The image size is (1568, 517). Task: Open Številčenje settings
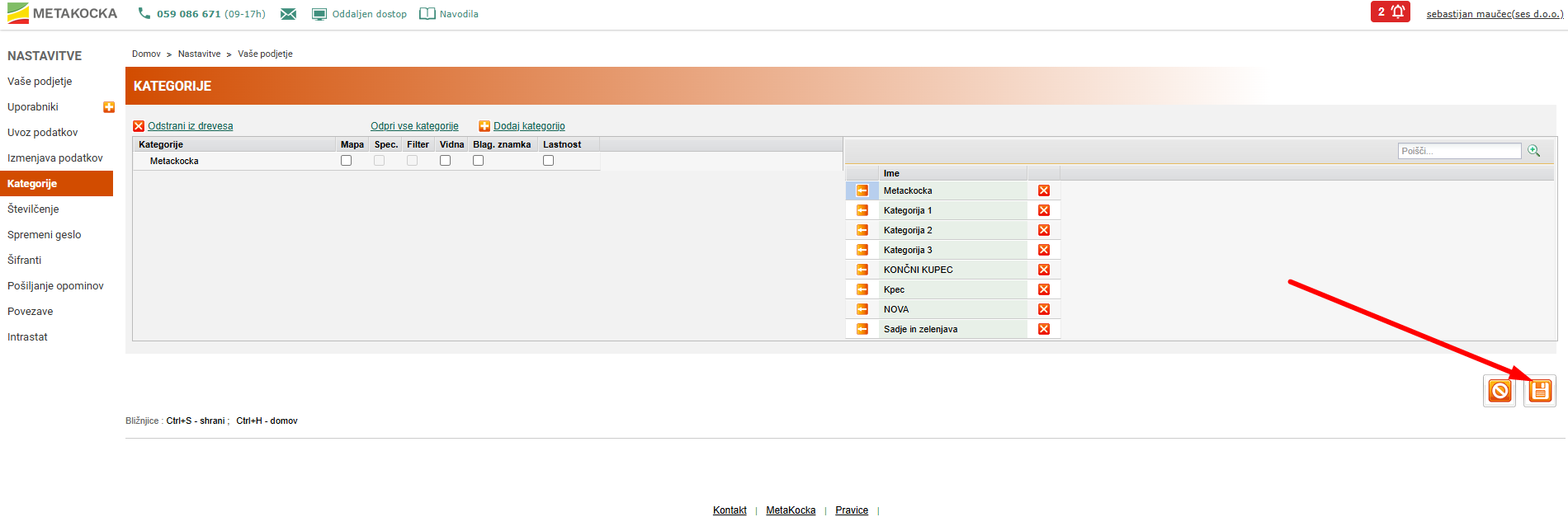click(x=33, y=209)
